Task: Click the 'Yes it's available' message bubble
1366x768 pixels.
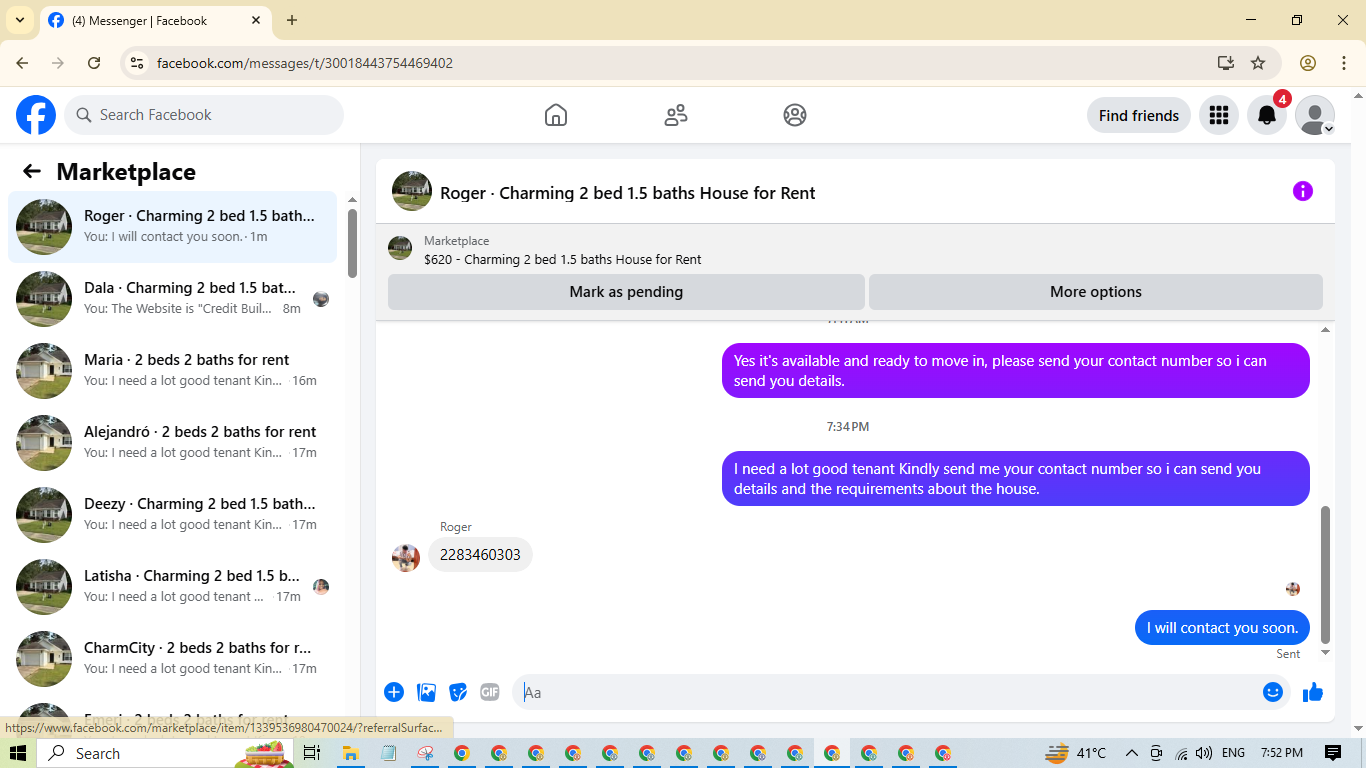Action: [x=1016, y=371]
